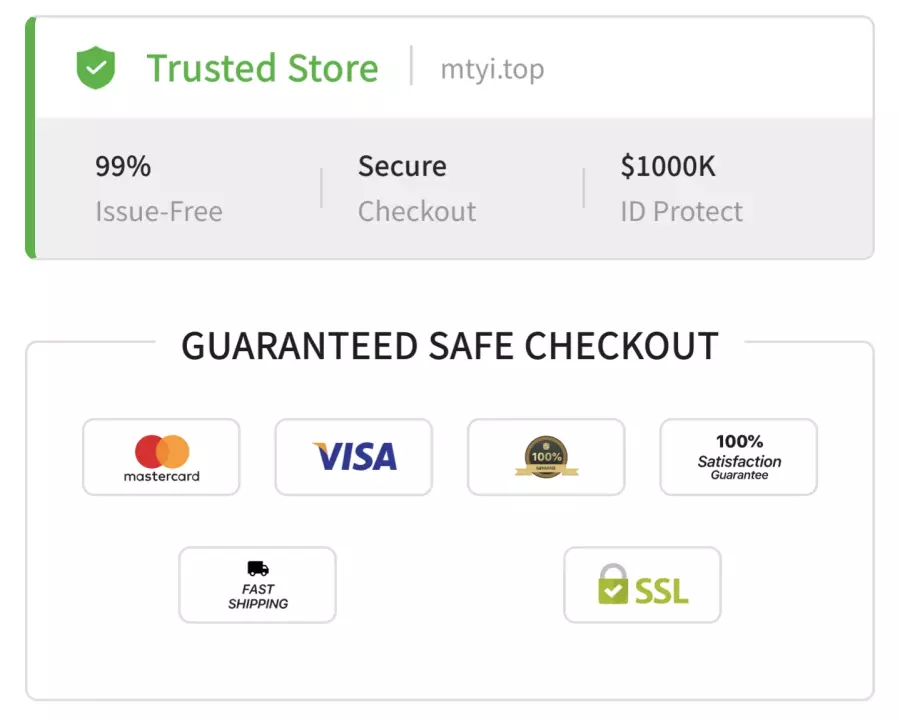Click the Guaranteed Safe Checkout heading
Viewport: 900px width, 719px height.
coord(450,346)
